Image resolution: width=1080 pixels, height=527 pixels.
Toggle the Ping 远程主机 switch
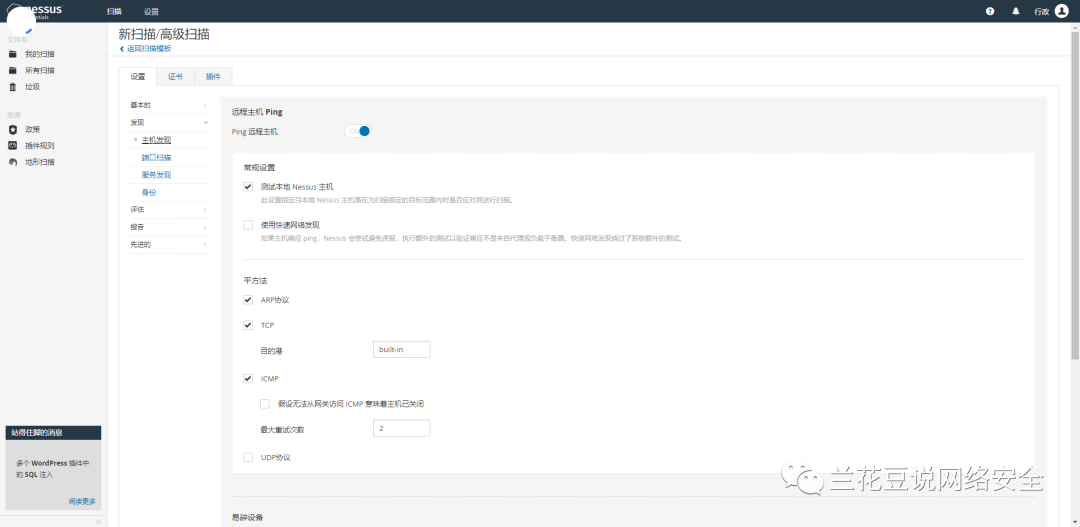tap(358, 131)
